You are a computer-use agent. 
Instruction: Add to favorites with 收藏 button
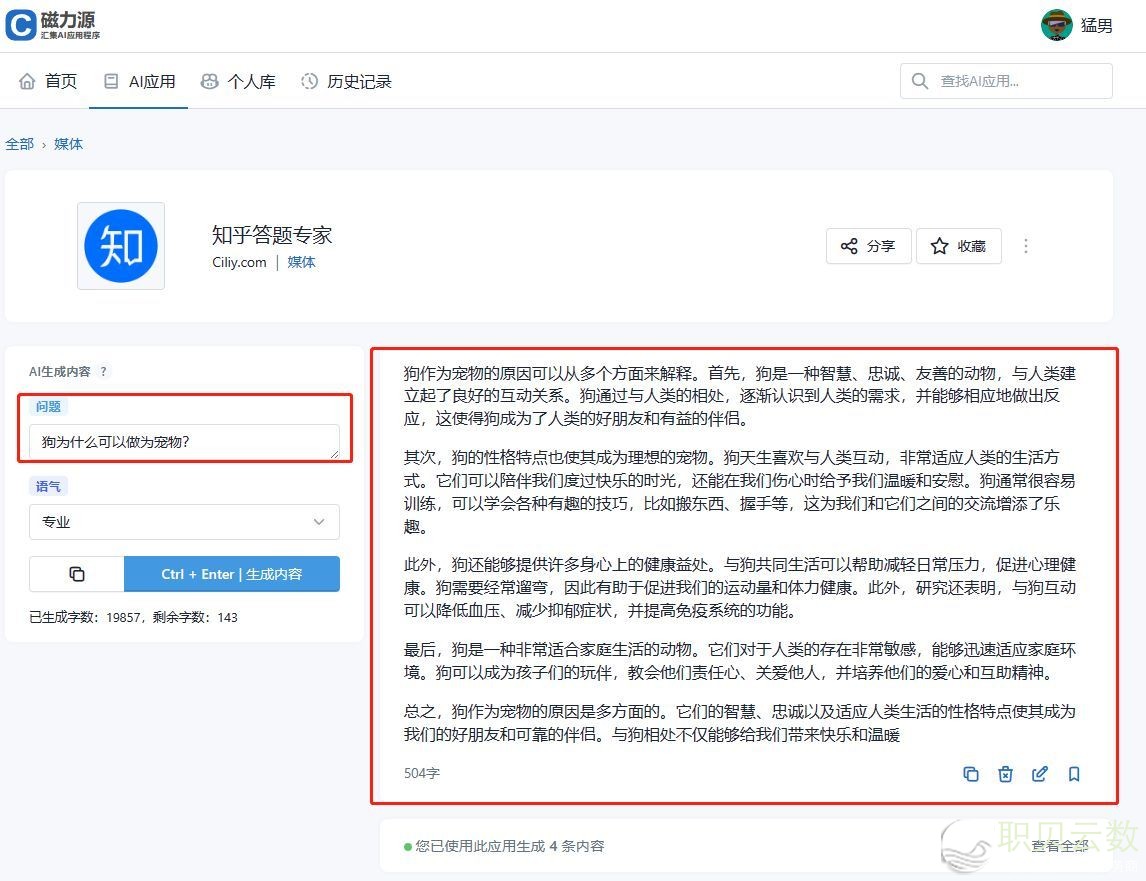click(x=958, y=246)
